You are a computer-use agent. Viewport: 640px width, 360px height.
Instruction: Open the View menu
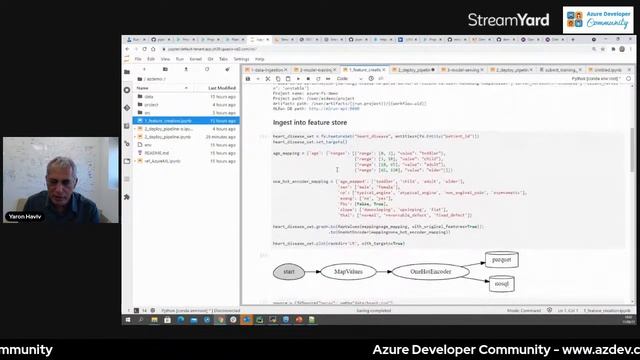165,59
